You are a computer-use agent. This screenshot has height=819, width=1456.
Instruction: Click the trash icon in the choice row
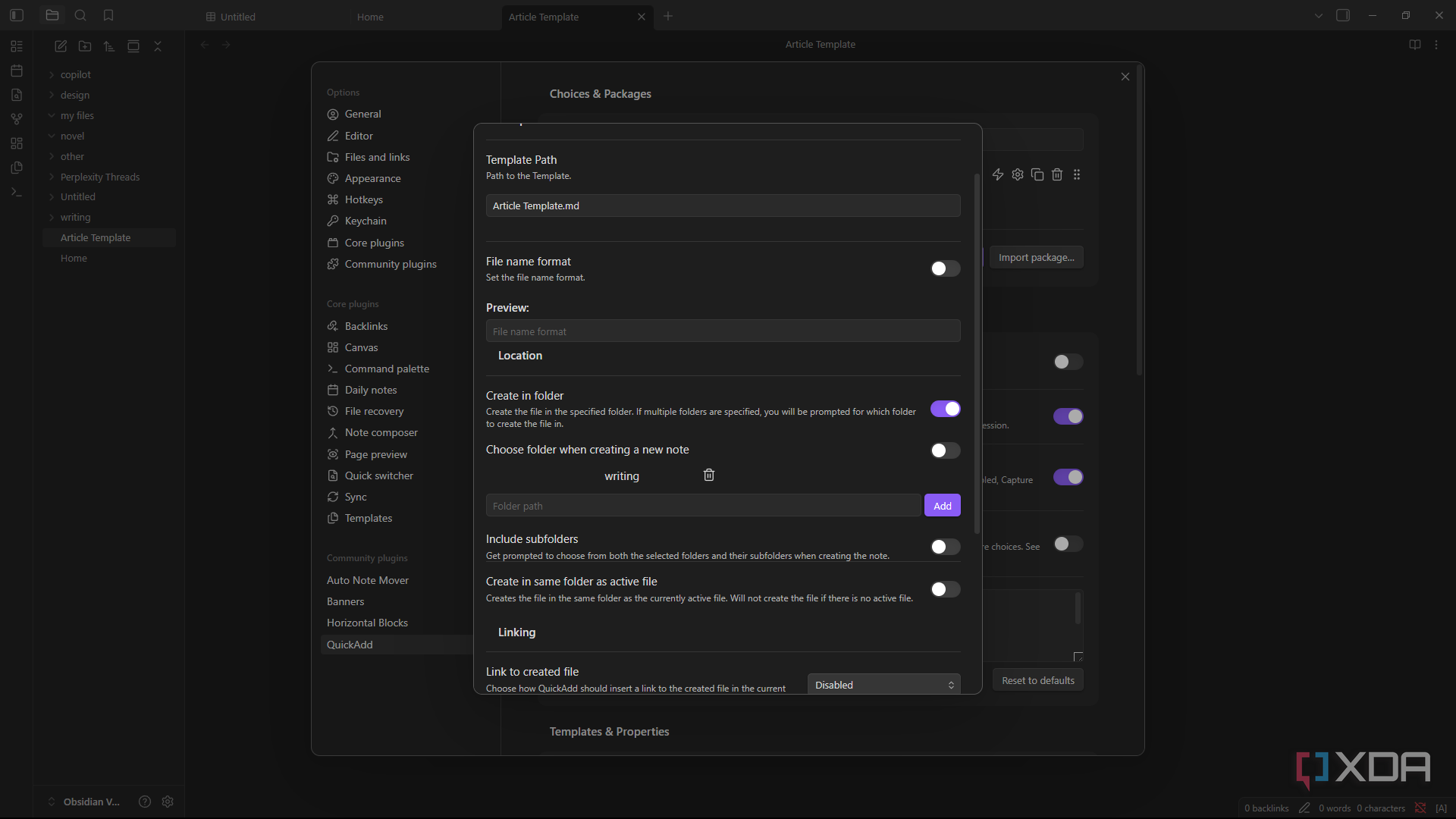(1057, 174)
